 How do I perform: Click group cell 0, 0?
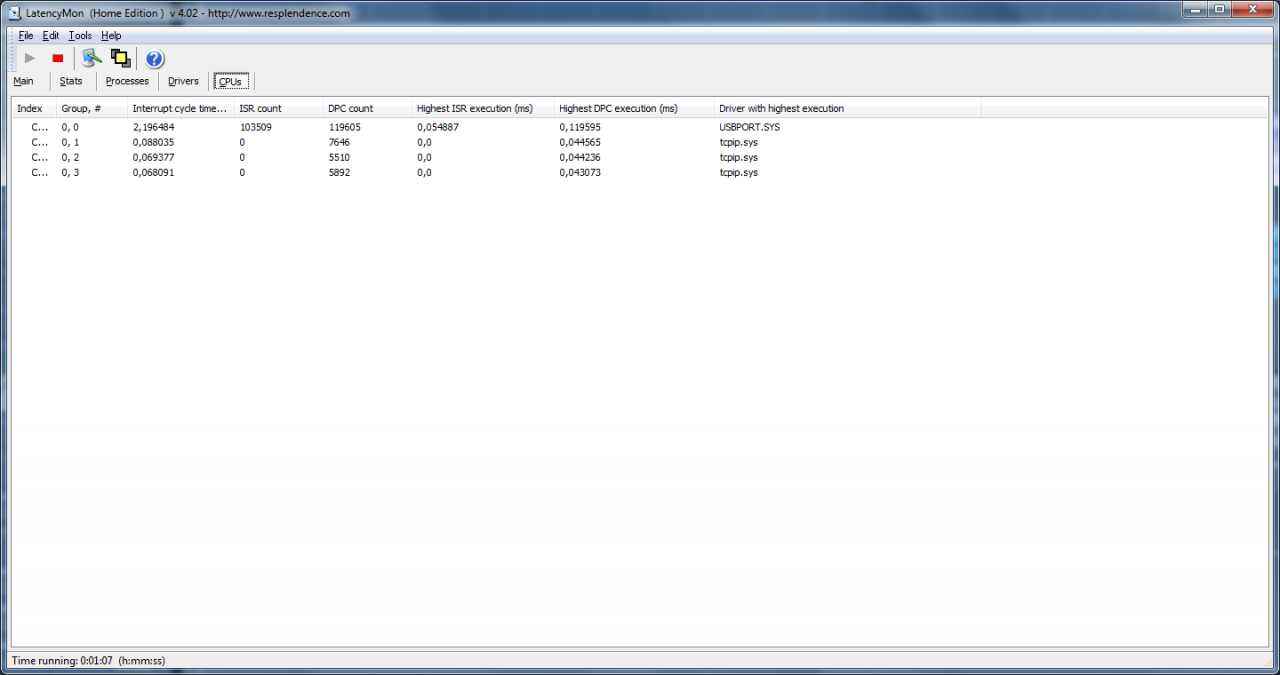[x=70, y=127]
